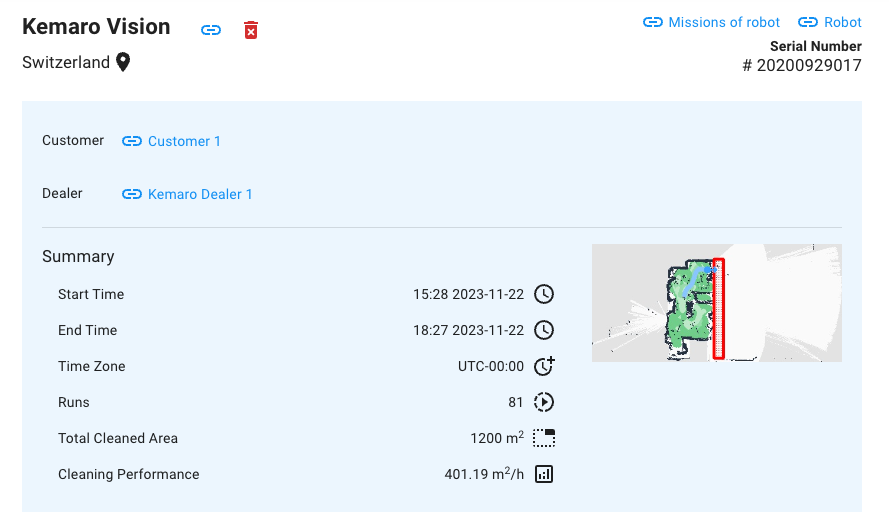Click the Time Zone clock-plus icon

[544, 366]
